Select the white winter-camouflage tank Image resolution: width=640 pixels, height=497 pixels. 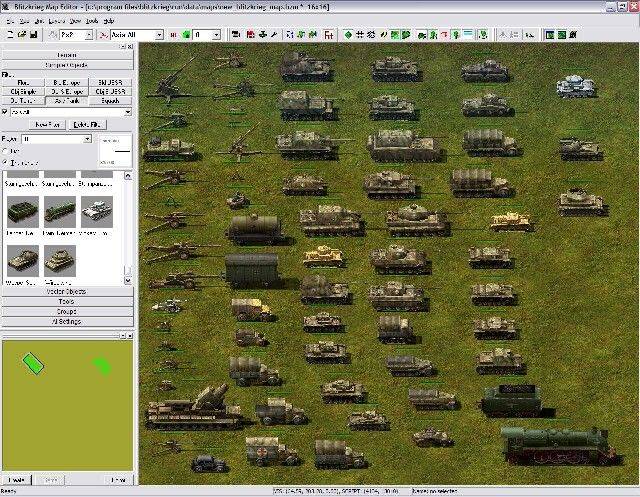pyautogui.click(x=579, y=87)
